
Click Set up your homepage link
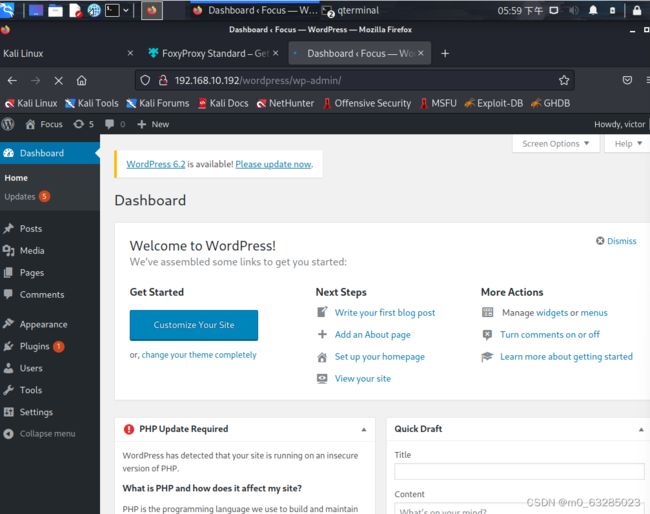point(379,356)
